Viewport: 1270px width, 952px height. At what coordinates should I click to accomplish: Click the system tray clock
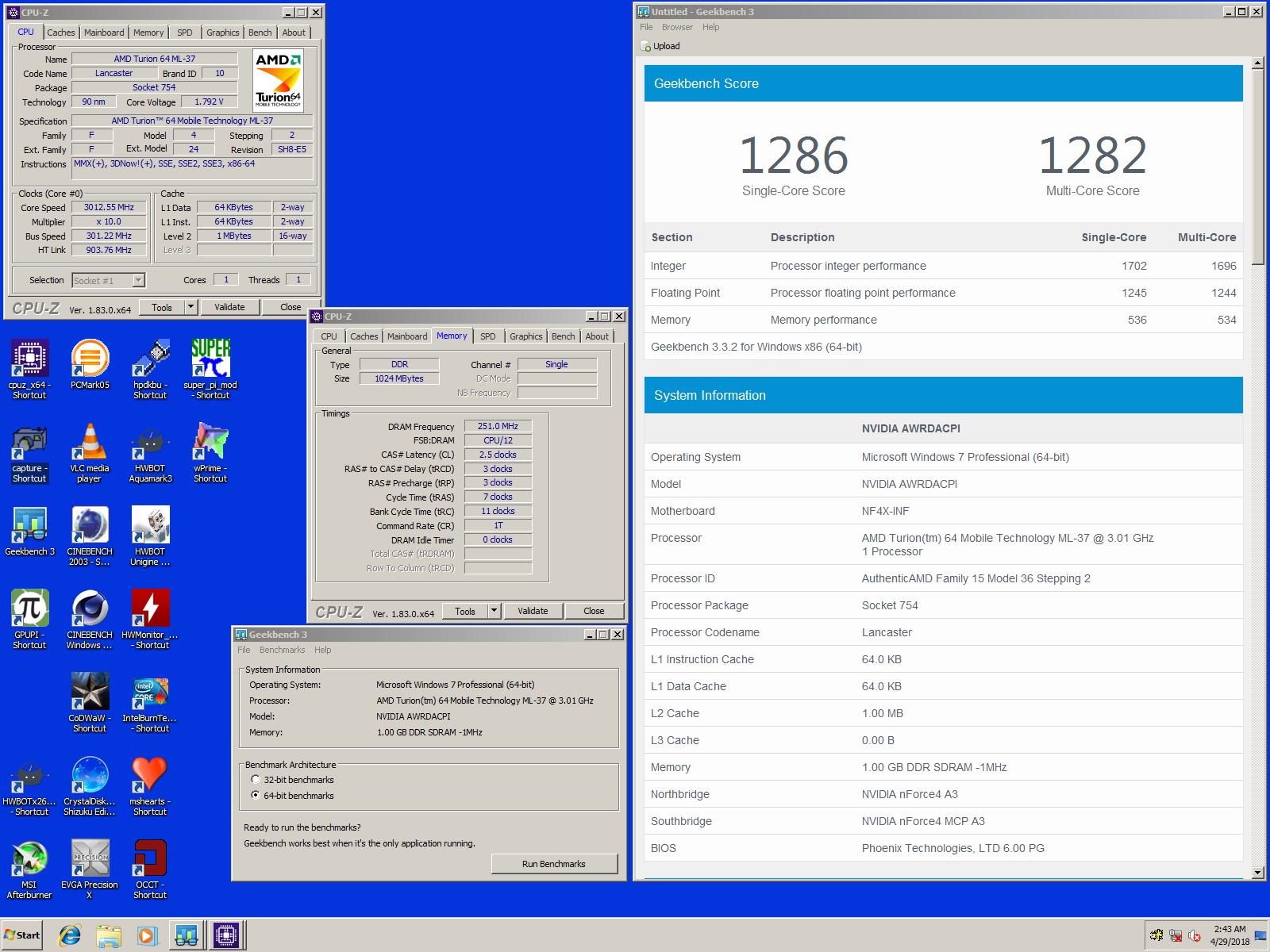pos(1230,935)
